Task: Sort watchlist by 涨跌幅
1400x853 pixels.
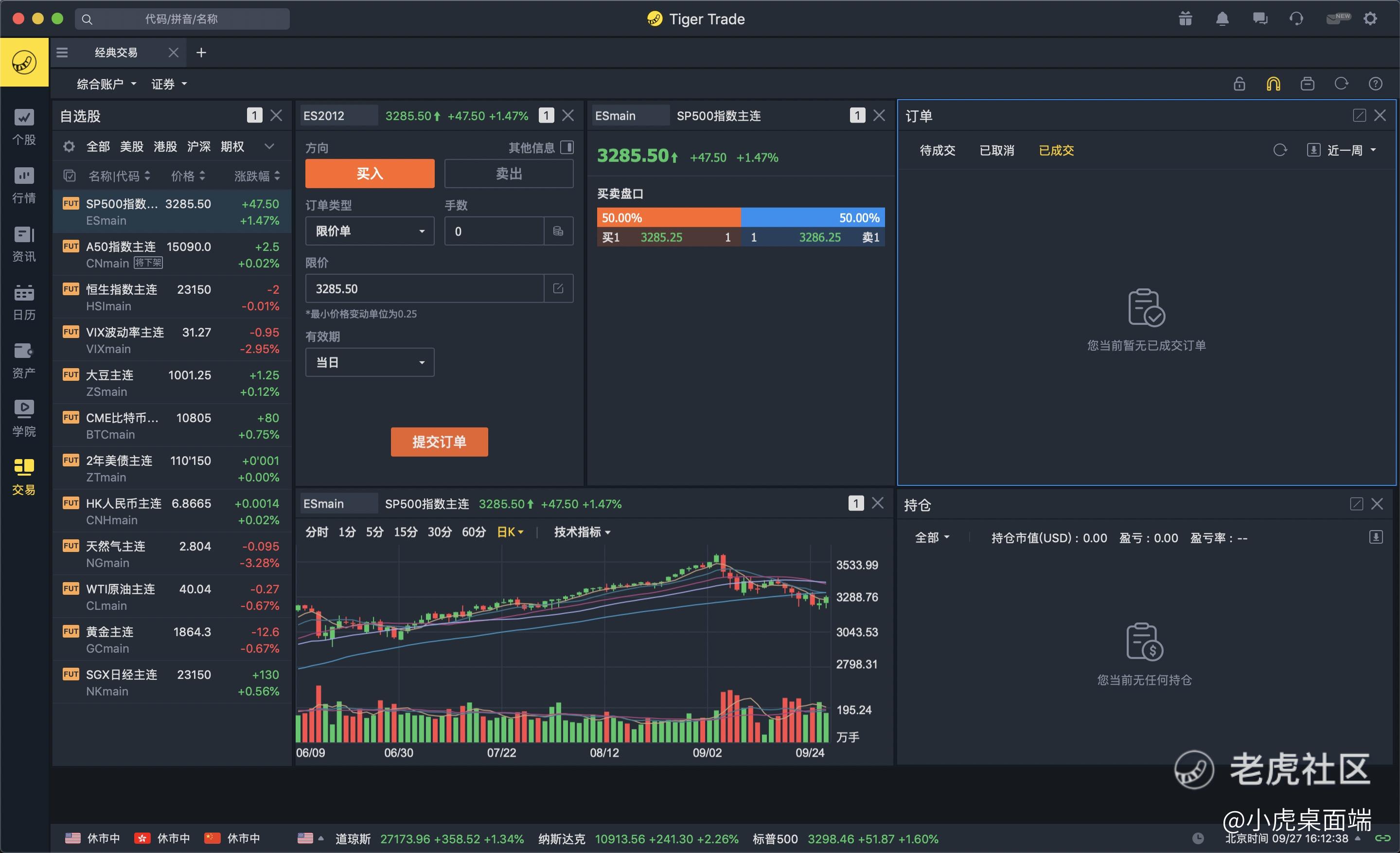Action: coord(257,176)
